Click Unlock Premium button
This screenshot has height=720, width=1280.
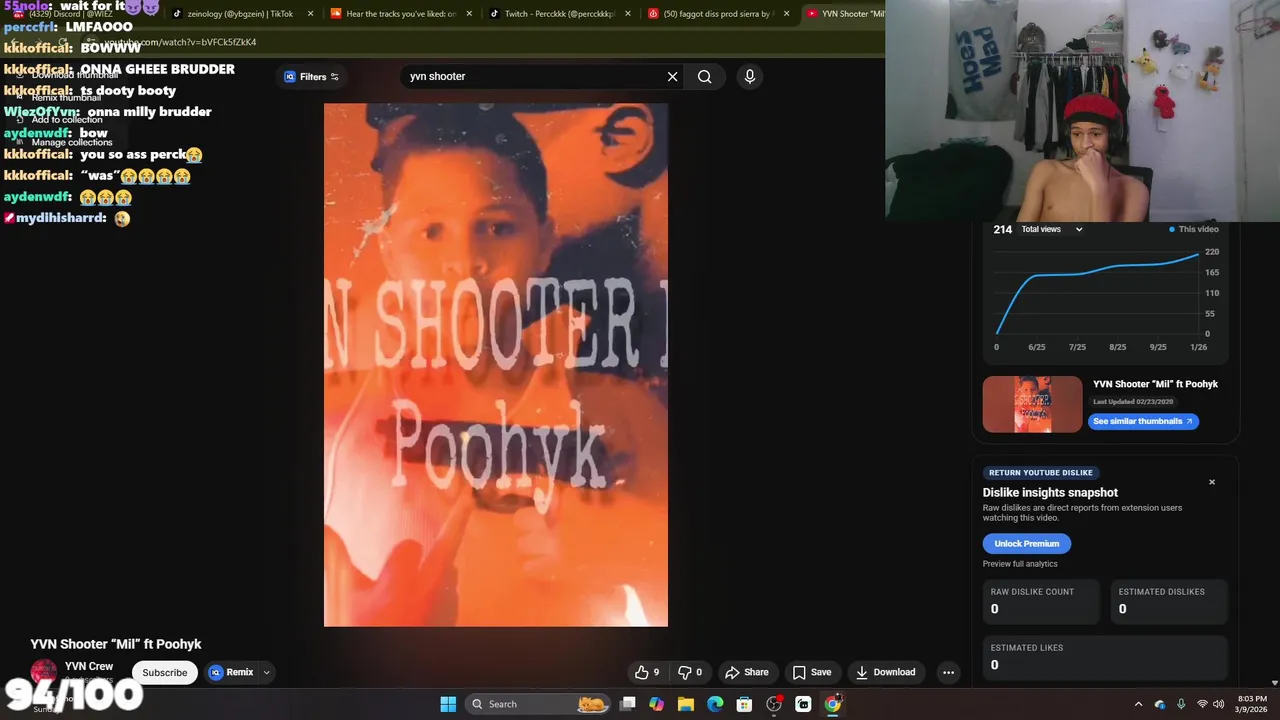point(1027,543)
